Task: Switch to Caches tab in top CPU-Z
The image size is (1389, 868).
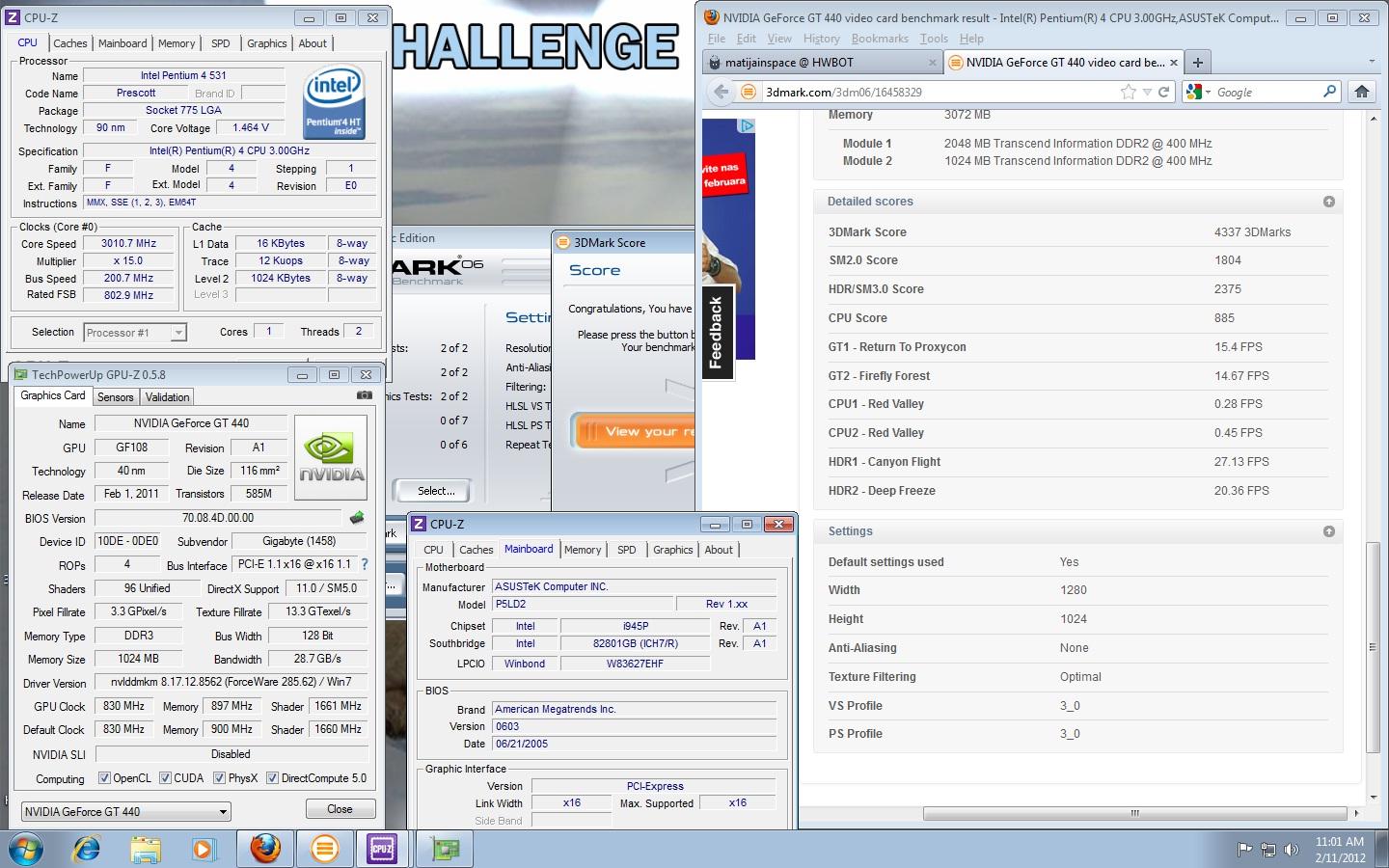Action: point(70,43)
